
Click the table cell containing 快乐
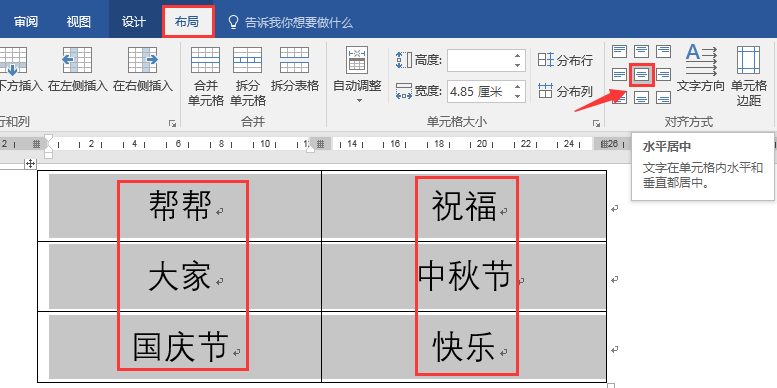point(464,346)
